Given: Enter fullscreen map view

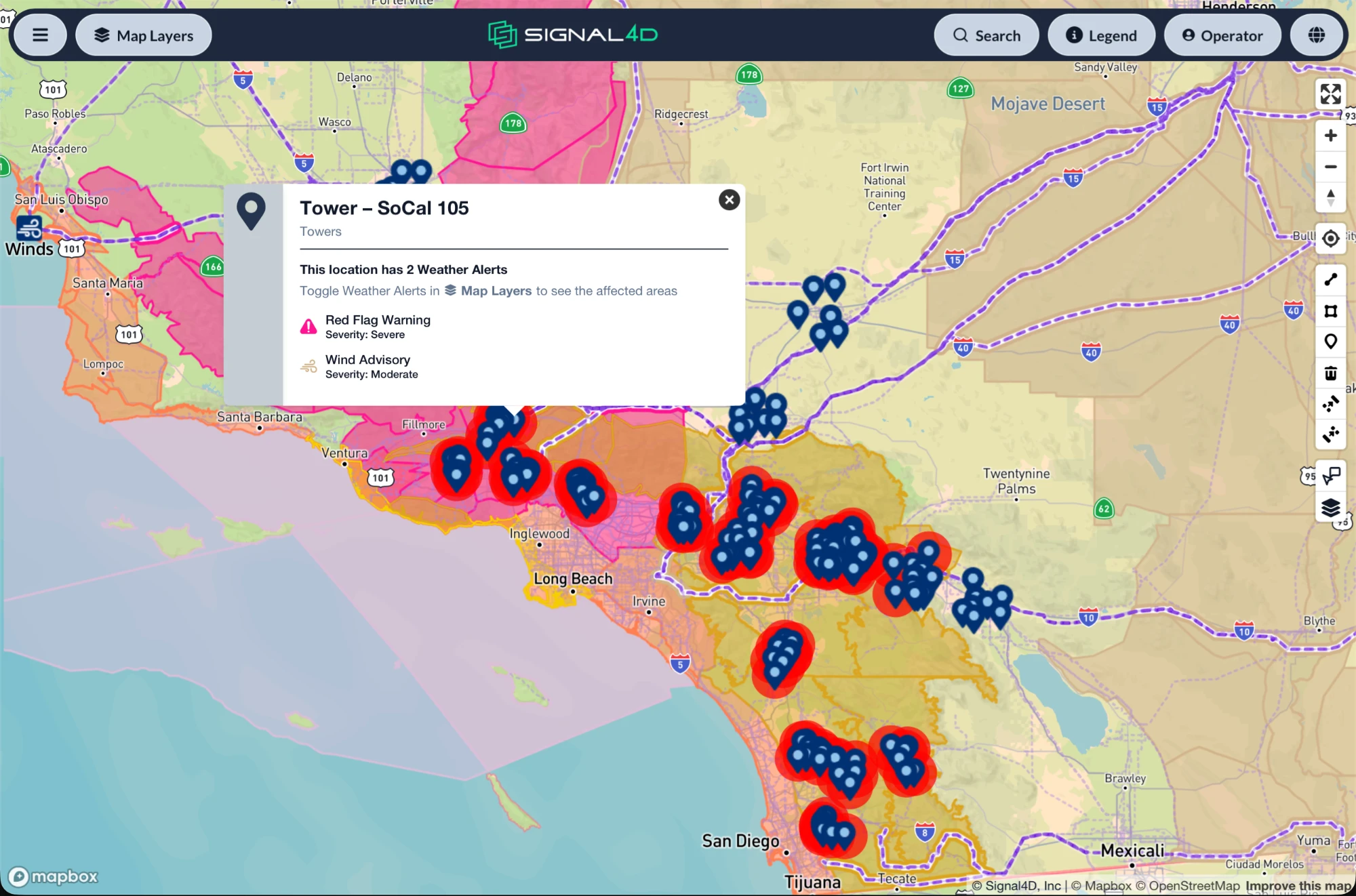Looking at the screenshot, I should click(x=1330, y=94).
